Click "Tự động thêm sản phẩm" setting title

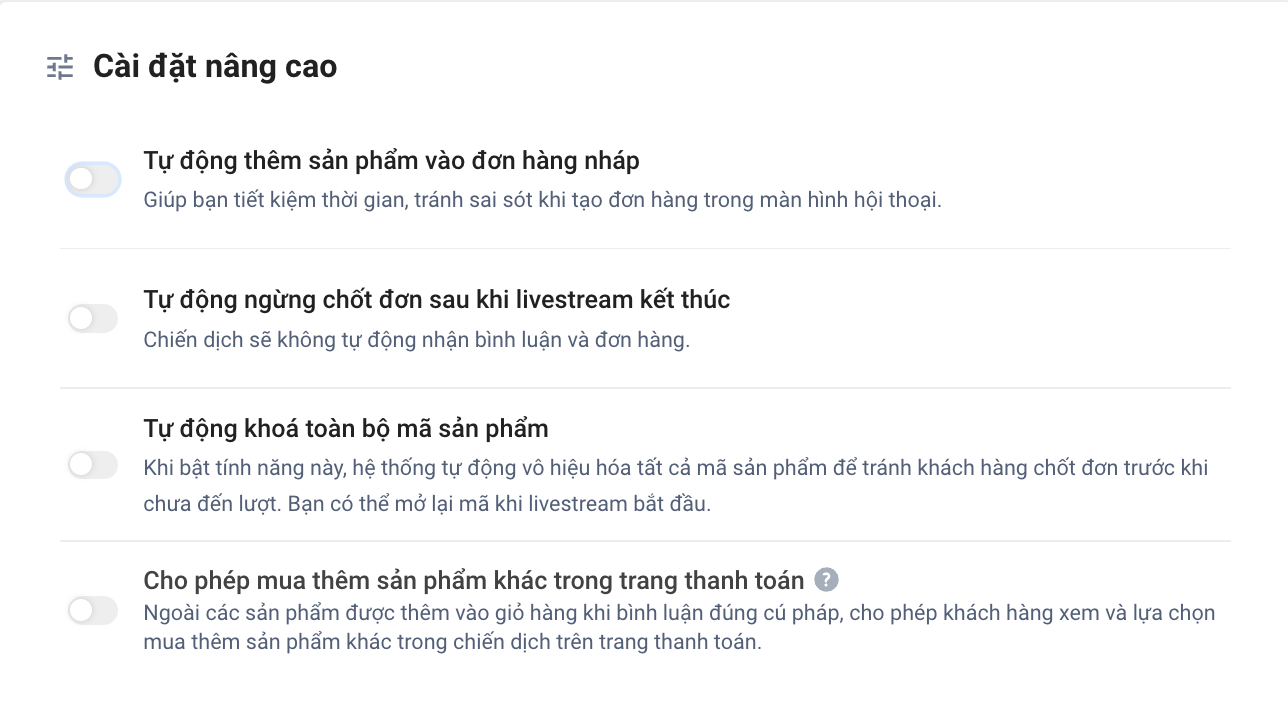[x=391, y=160]
